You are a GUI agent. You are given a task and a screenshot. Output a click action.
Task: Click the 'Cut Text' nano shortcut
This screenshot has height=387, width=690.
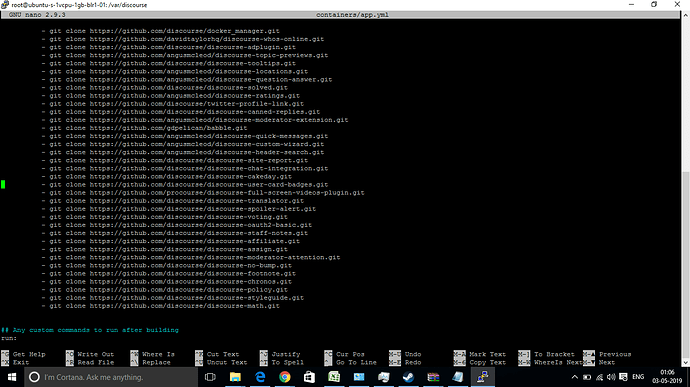click(217, 354)
